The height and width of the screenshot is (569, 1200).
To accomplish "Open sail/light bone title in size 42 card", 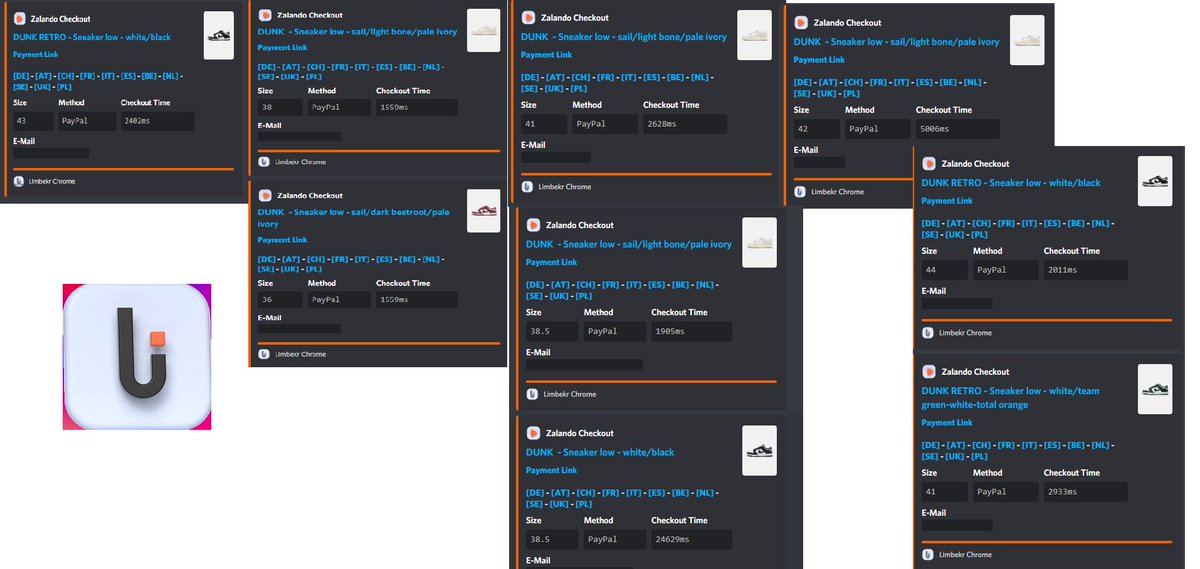I will [x=896, y=42].
